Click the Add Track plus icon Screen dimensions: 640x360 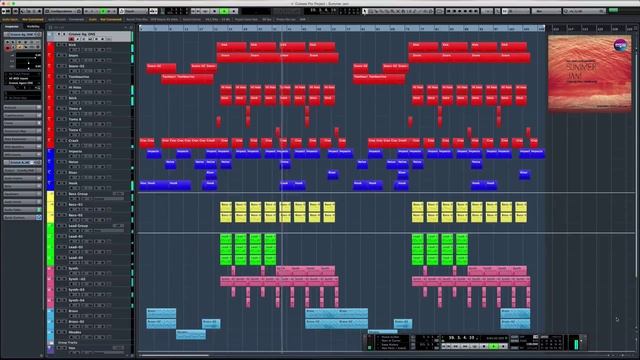125,27
